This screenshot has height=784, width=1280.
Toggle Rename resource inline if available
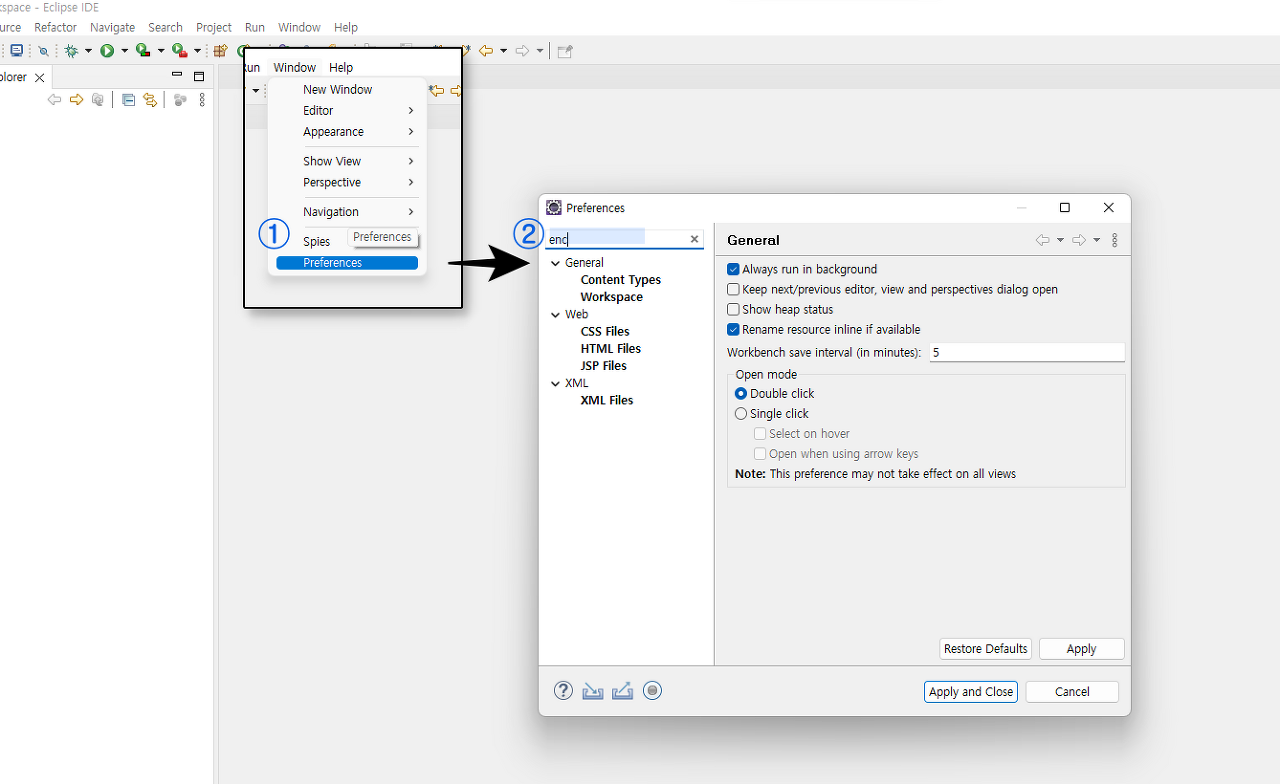pos(733,329)
